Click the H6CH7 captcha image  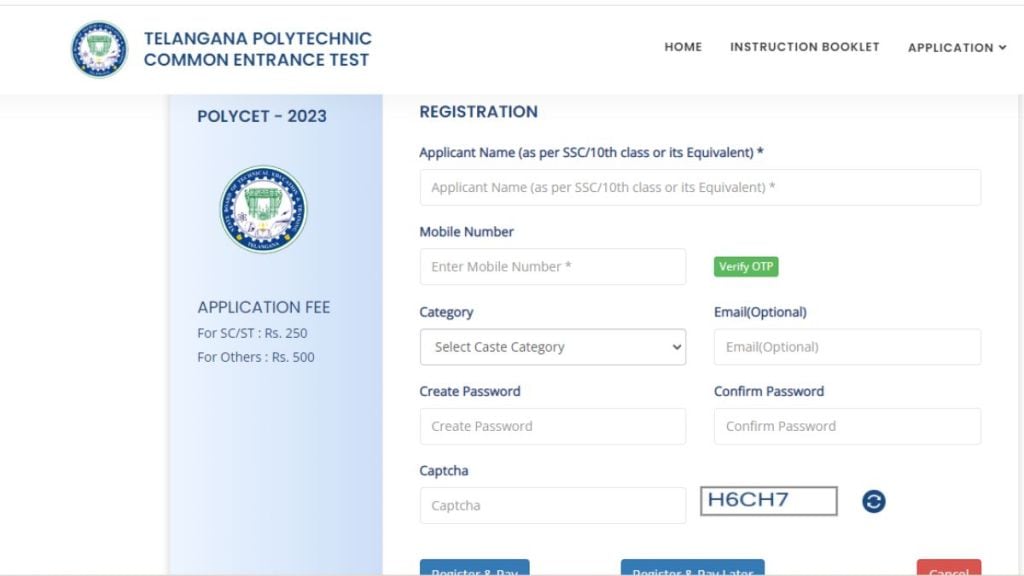click(x=768, y=501)
